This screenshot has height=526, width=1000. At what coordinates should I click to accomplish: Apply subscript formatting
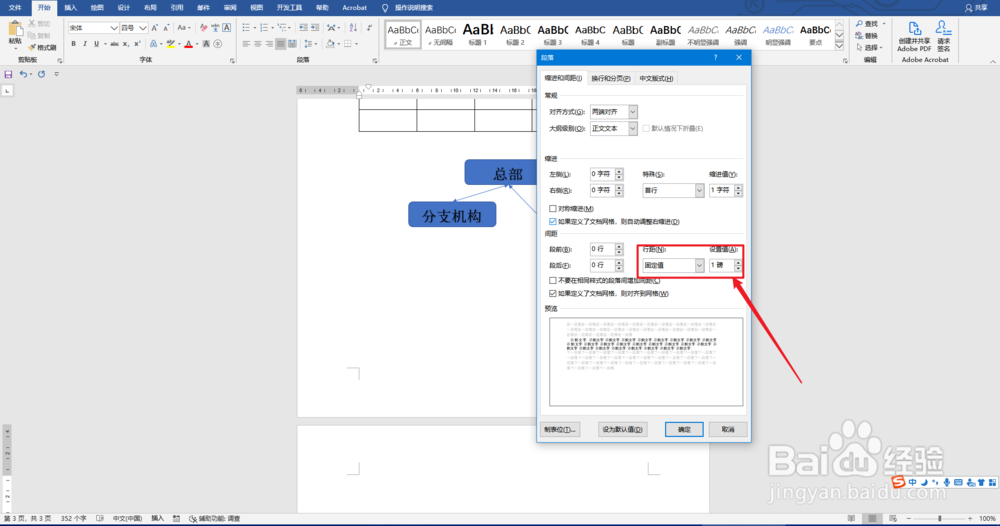126,44
